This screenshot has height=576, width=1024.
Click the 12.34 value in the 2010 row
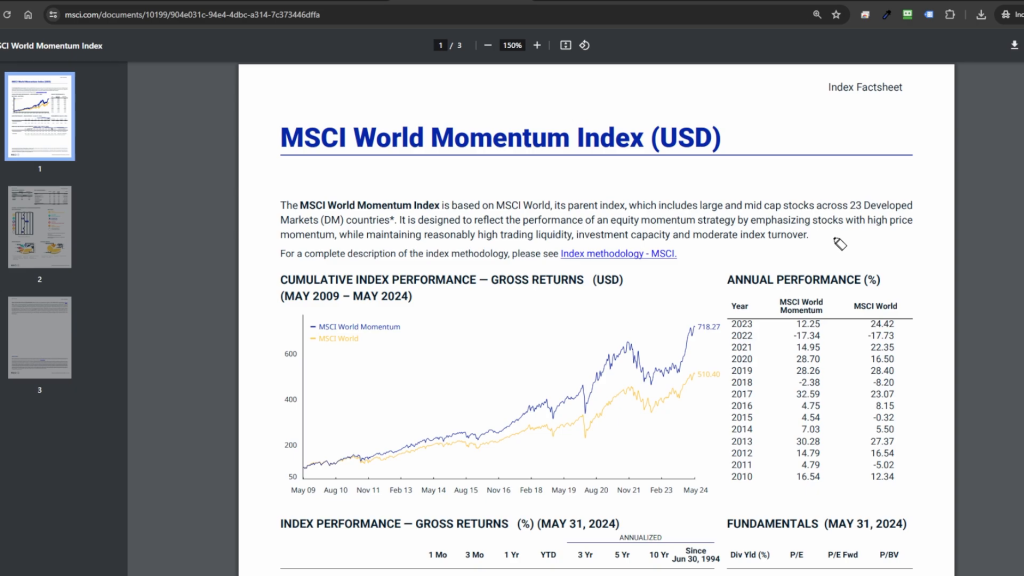(x=882, y=477)
